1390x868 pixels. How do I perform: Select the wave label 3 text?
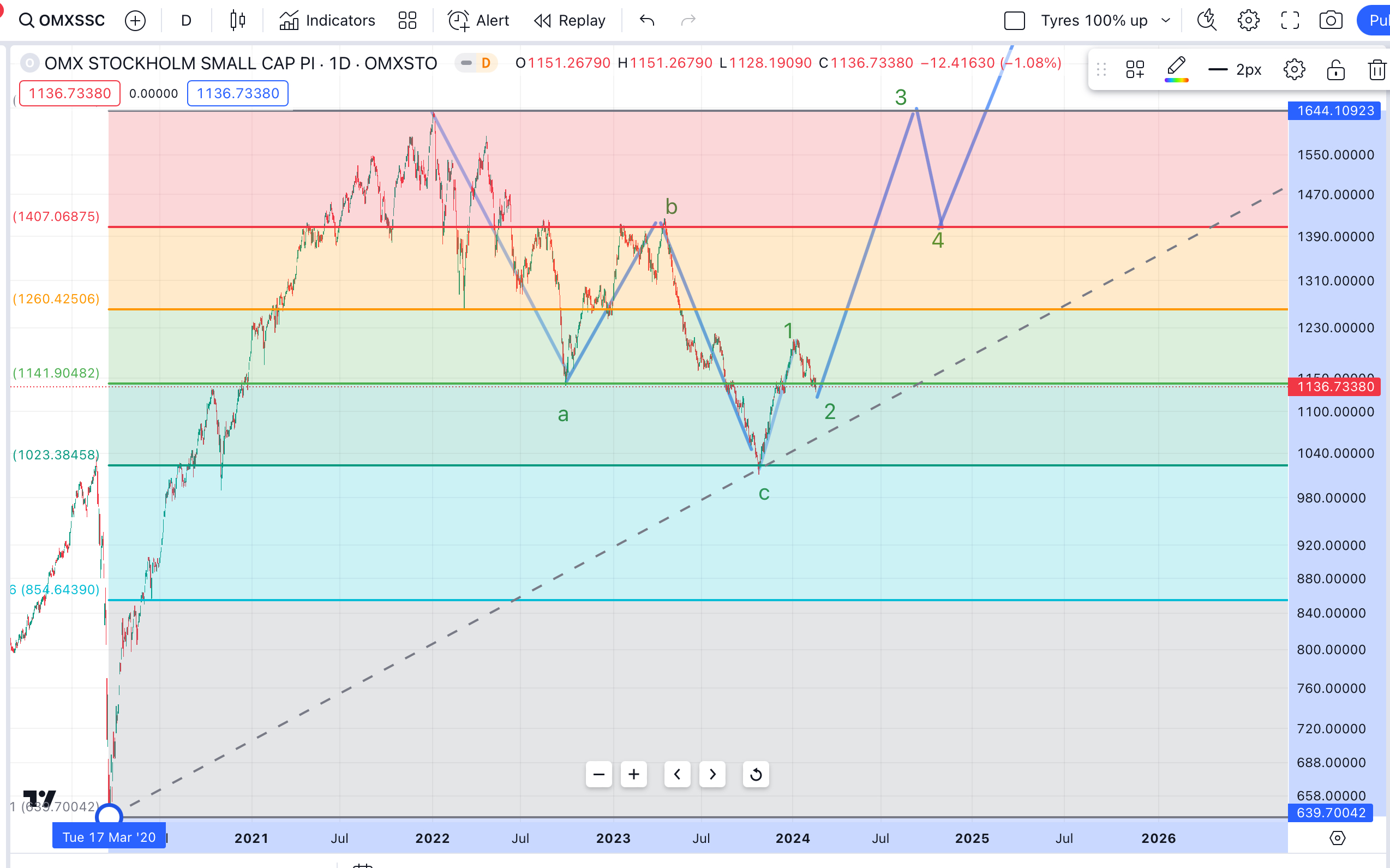click(901, 98)
